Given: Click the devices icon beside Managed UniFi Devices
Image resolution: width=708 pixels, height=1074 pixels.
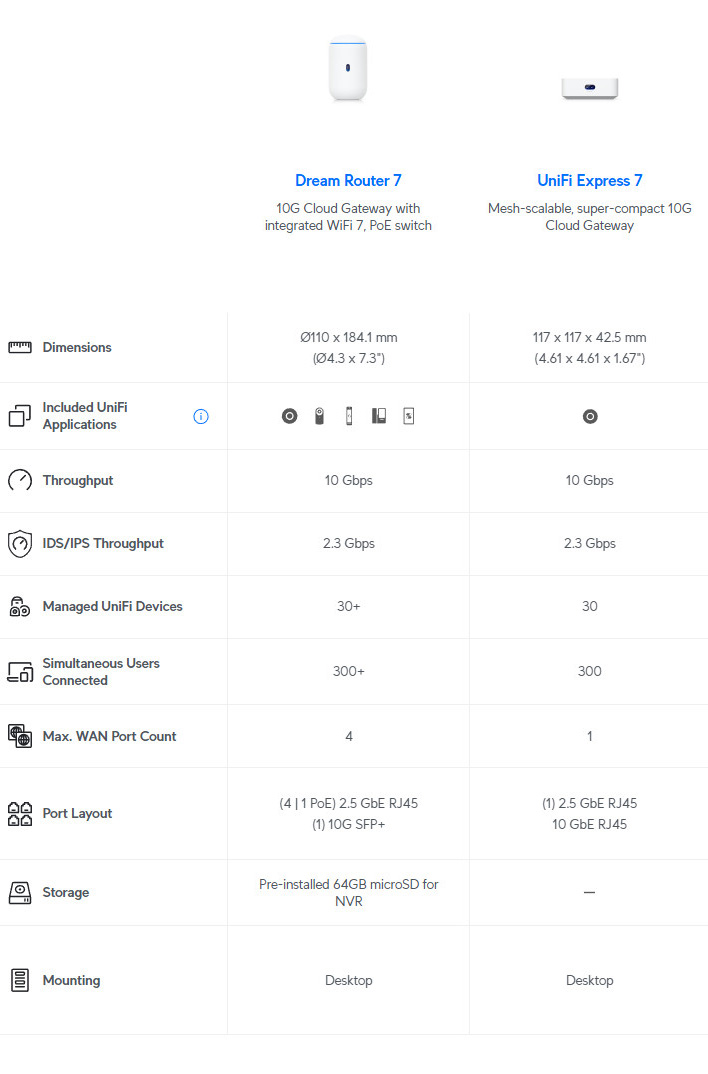Looking at the screenshot, I should [20, 606].
